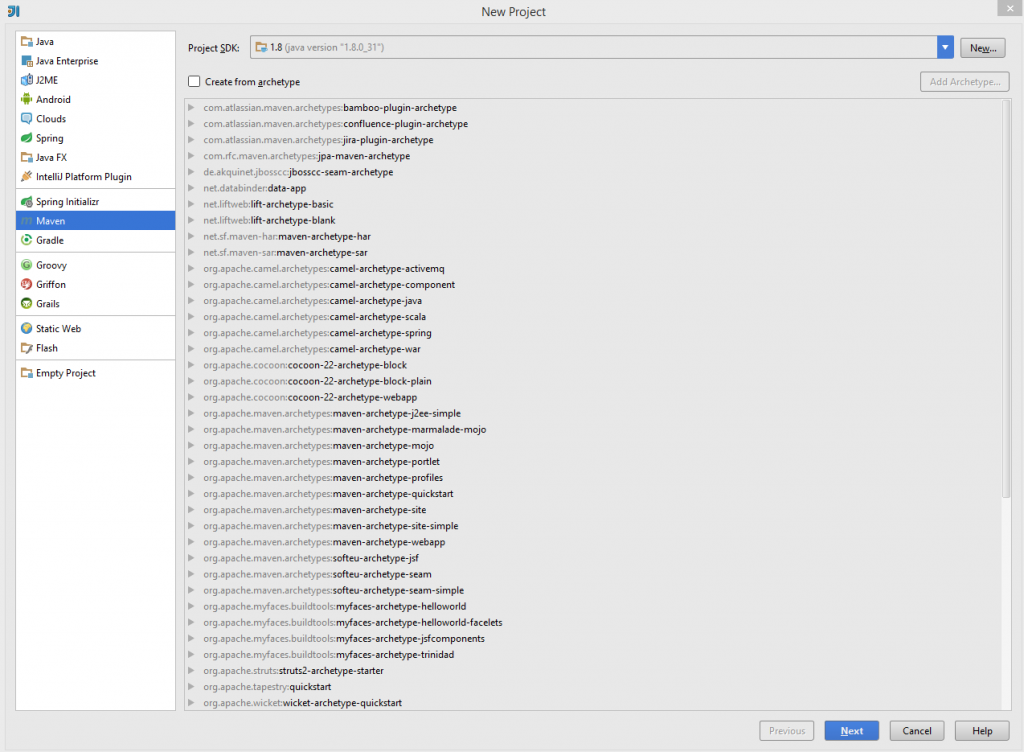The height and width of the screenshot is (752, 1024).
Task: Click the IntelliJ Platform Plugin icon
Action: click(x=27, y=176)
